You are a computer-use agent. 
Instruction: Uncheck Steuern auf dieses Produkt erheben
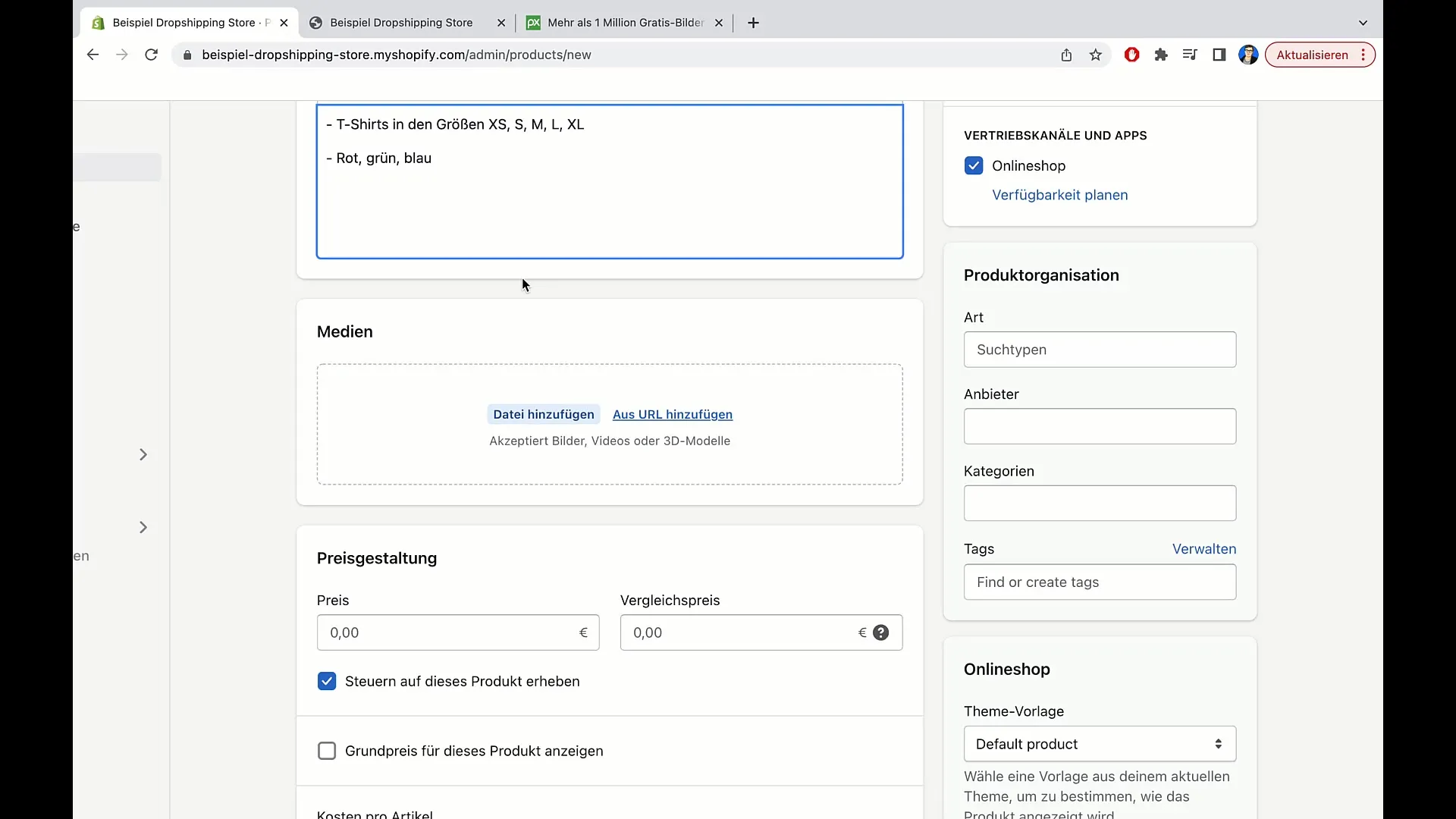[x=327, y=681]
